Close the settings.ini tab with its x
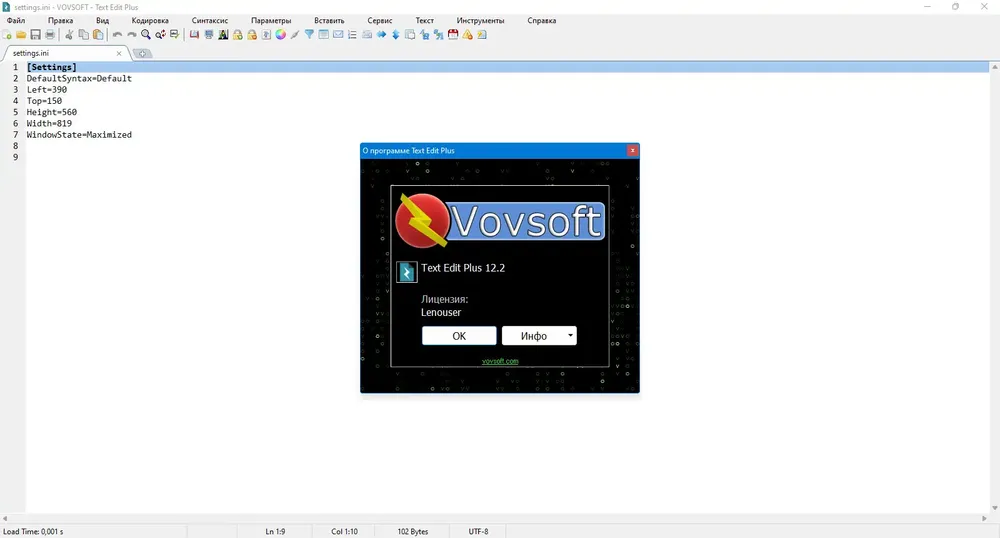Screen dimensions: 1000x538 [119, 54]
